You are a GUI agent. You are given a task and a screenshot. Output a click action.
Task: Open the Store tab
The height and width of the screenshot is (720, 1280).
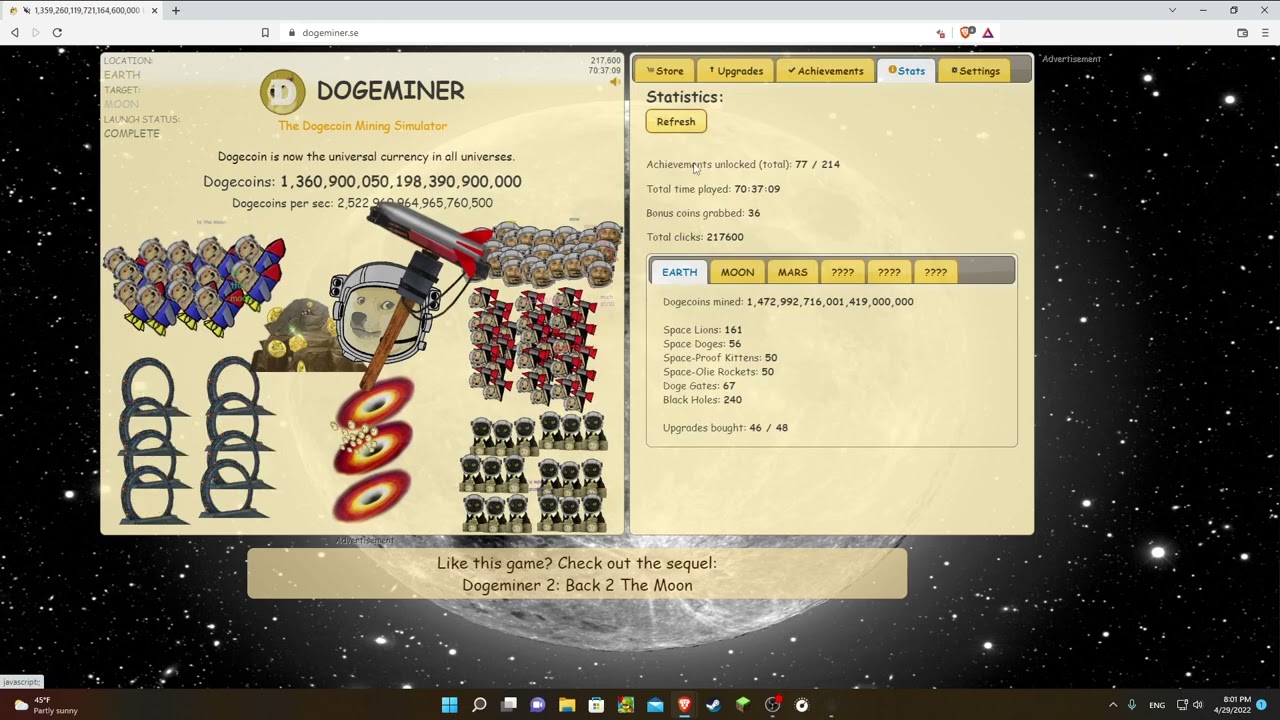(x=665, y=71)
